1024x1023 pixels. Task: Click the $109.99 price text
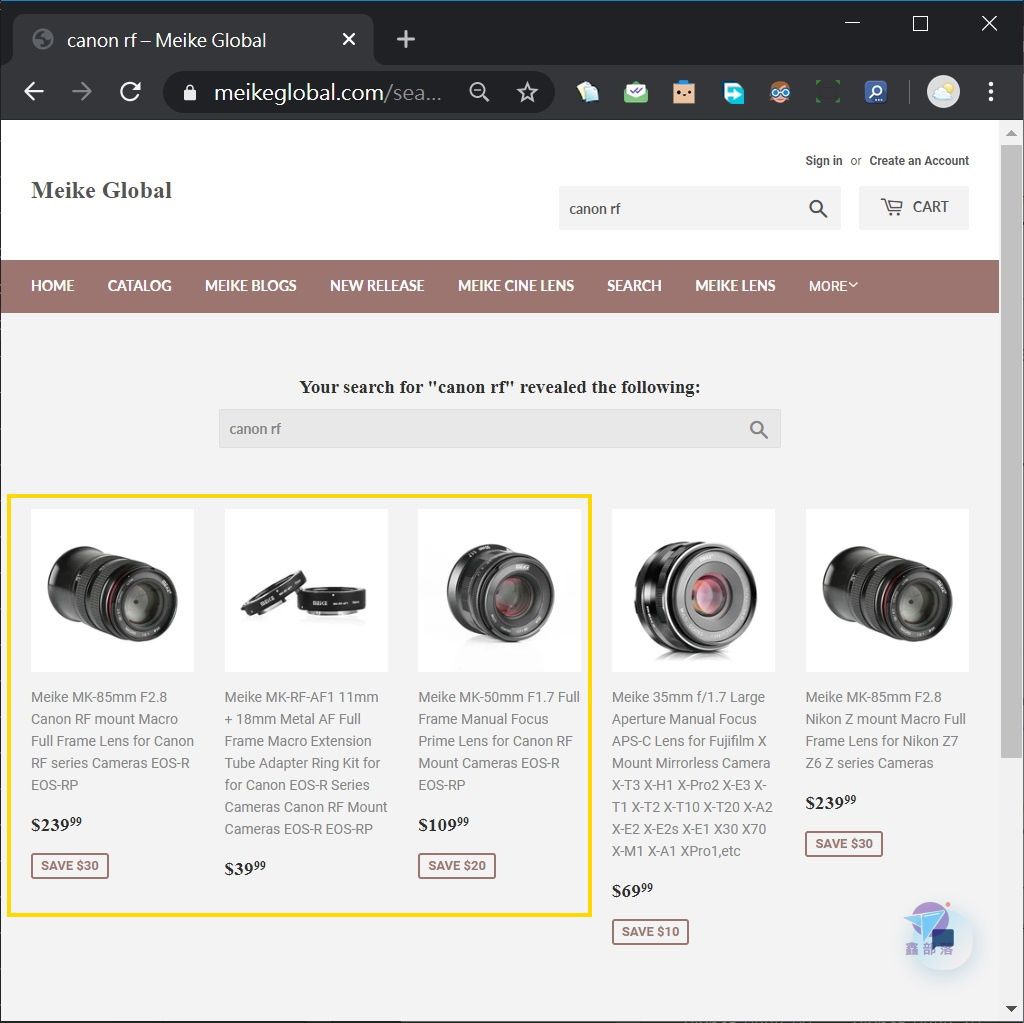(443, 824)
